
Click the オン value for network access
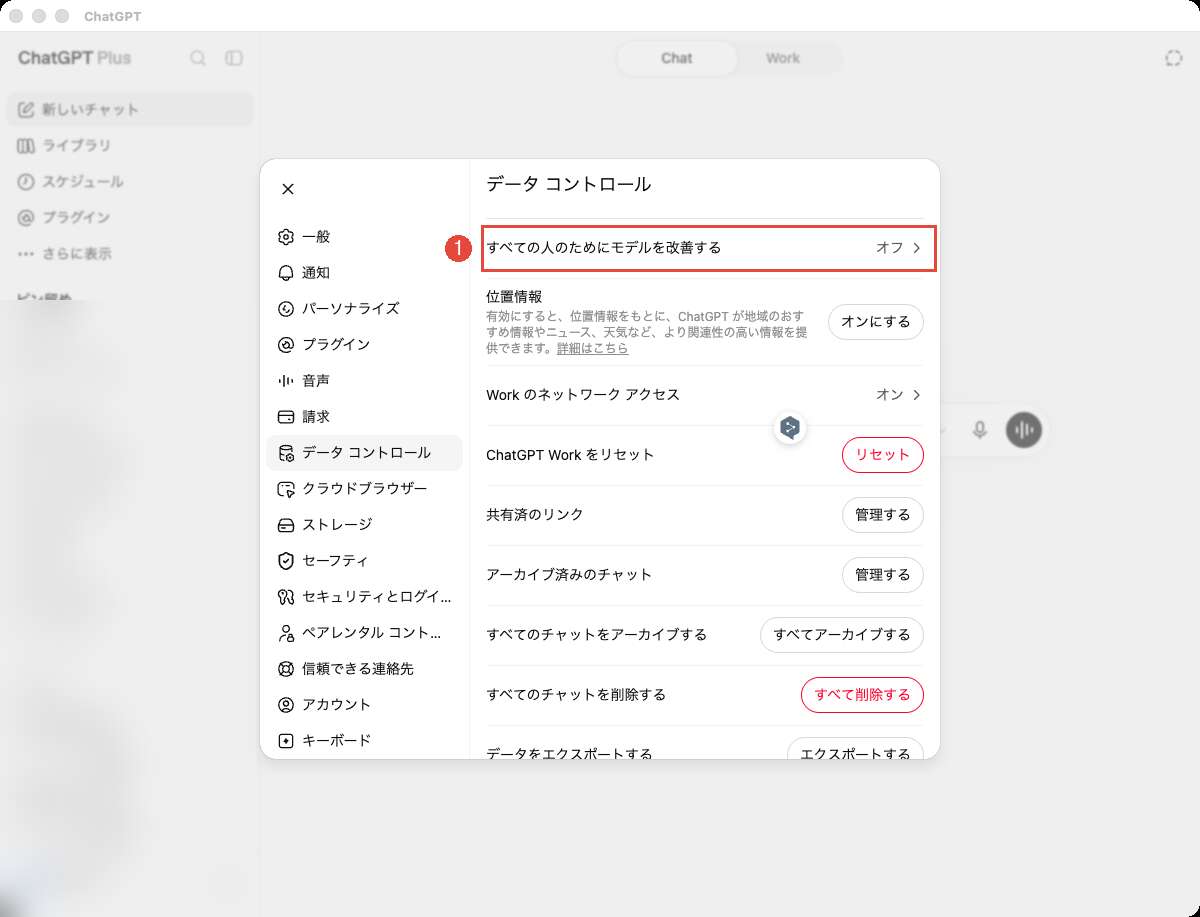pyautogui.click(x=889, y=395)
